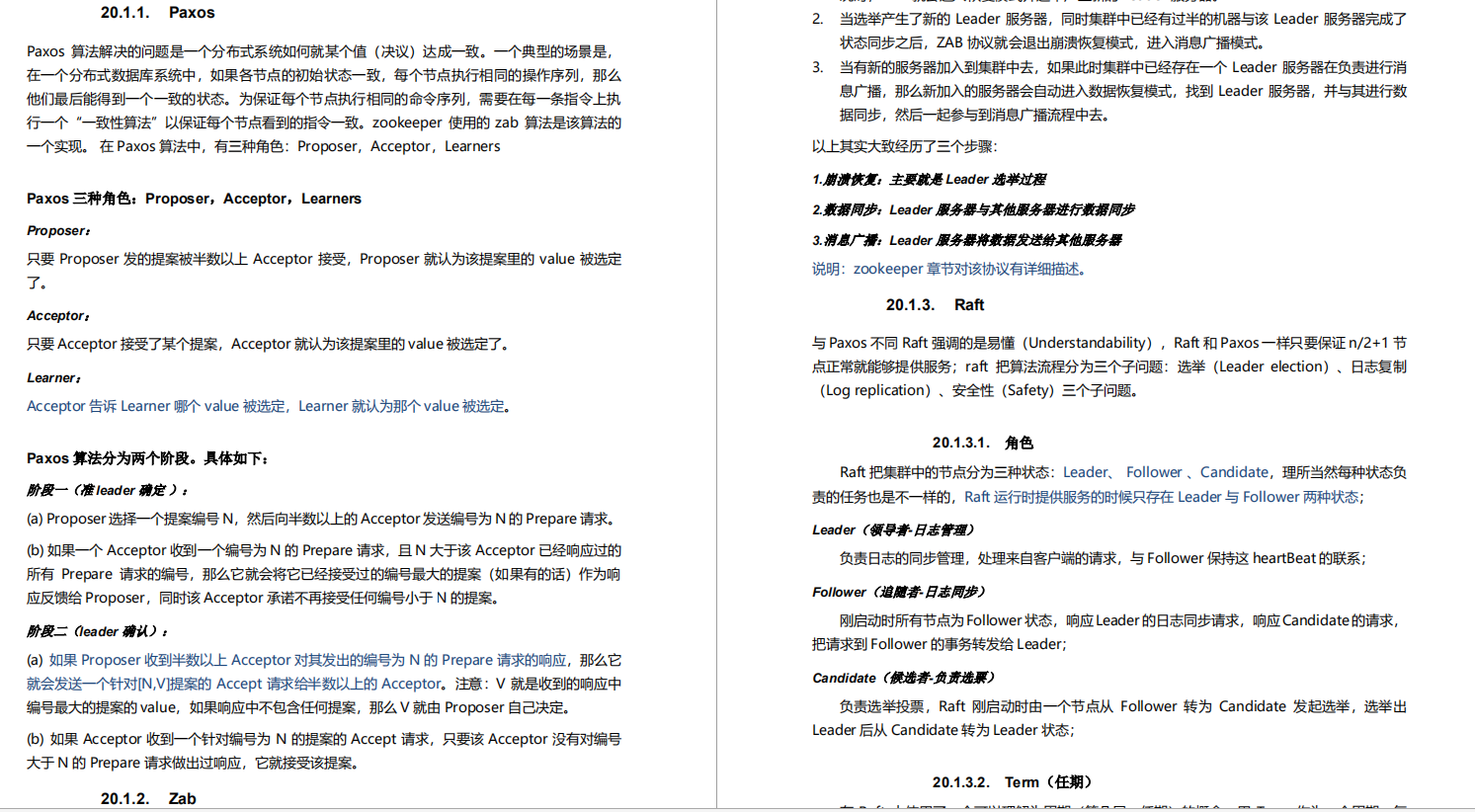
Task: Select the '20.1.2 Zab' heading
Action: [150, 798]
